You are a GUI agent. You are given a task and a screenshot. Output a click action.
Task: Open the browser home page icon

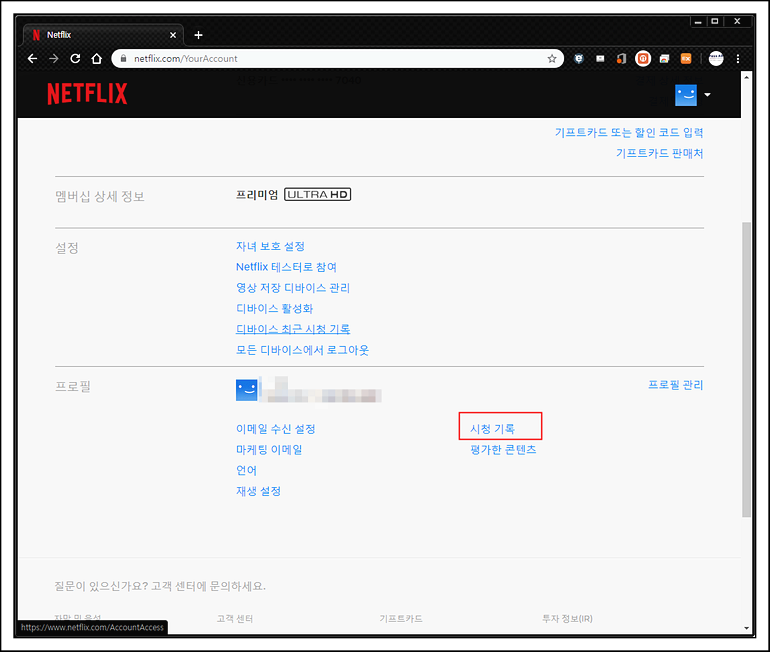[97, 58]
